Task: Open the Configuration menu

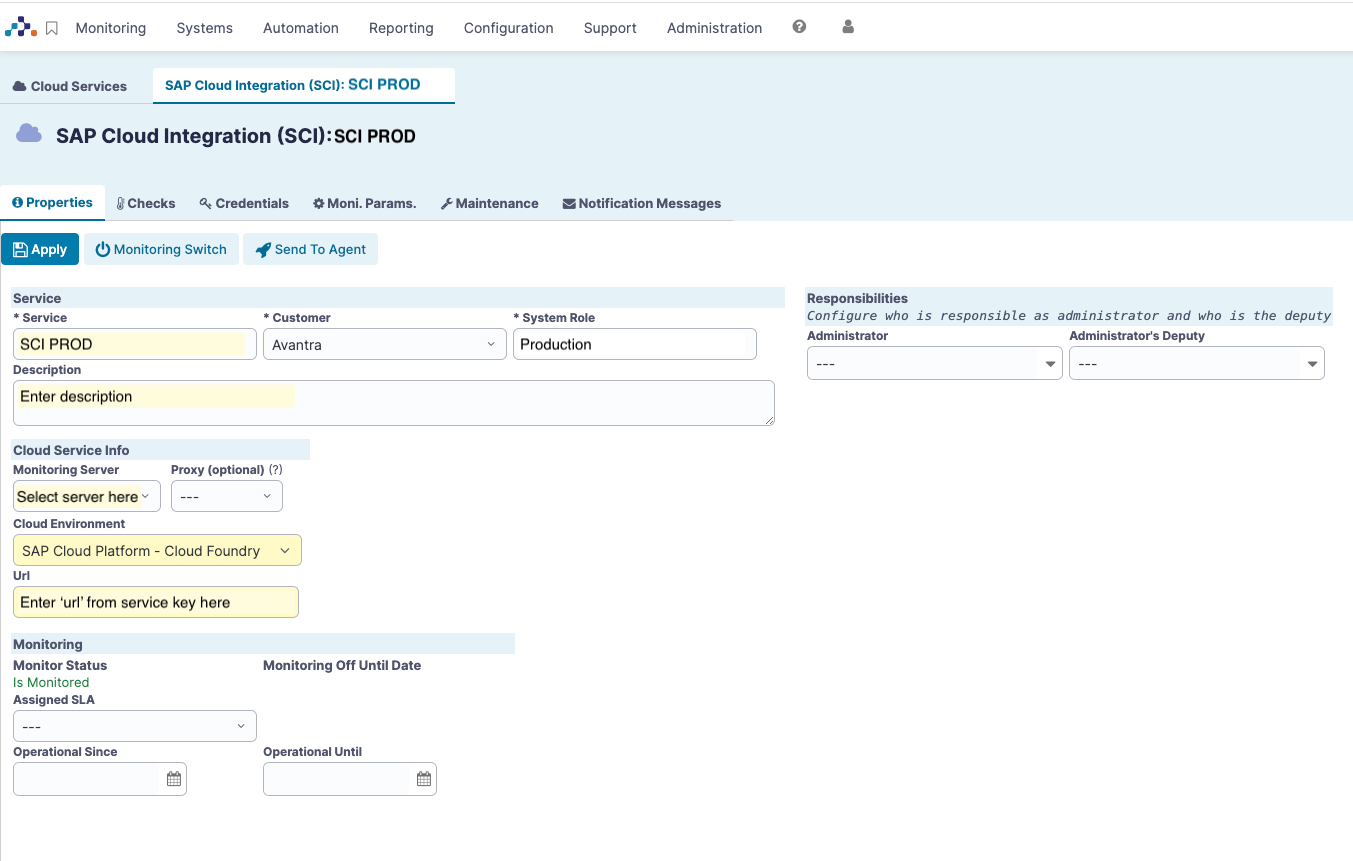Action: tap(508, 28)
